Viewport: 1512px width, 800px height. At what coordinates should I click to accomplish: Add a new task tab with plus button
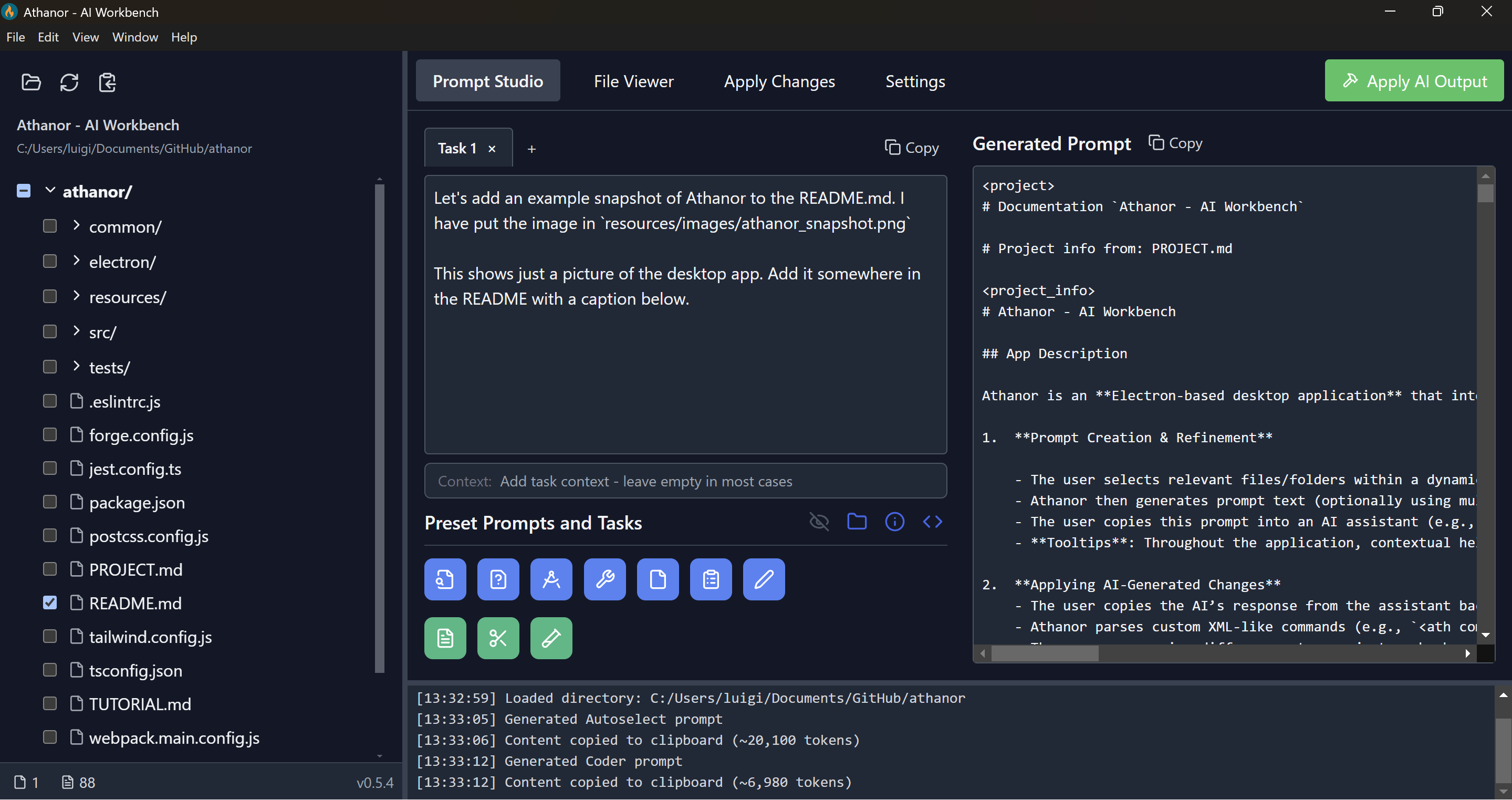click(531, 149)
